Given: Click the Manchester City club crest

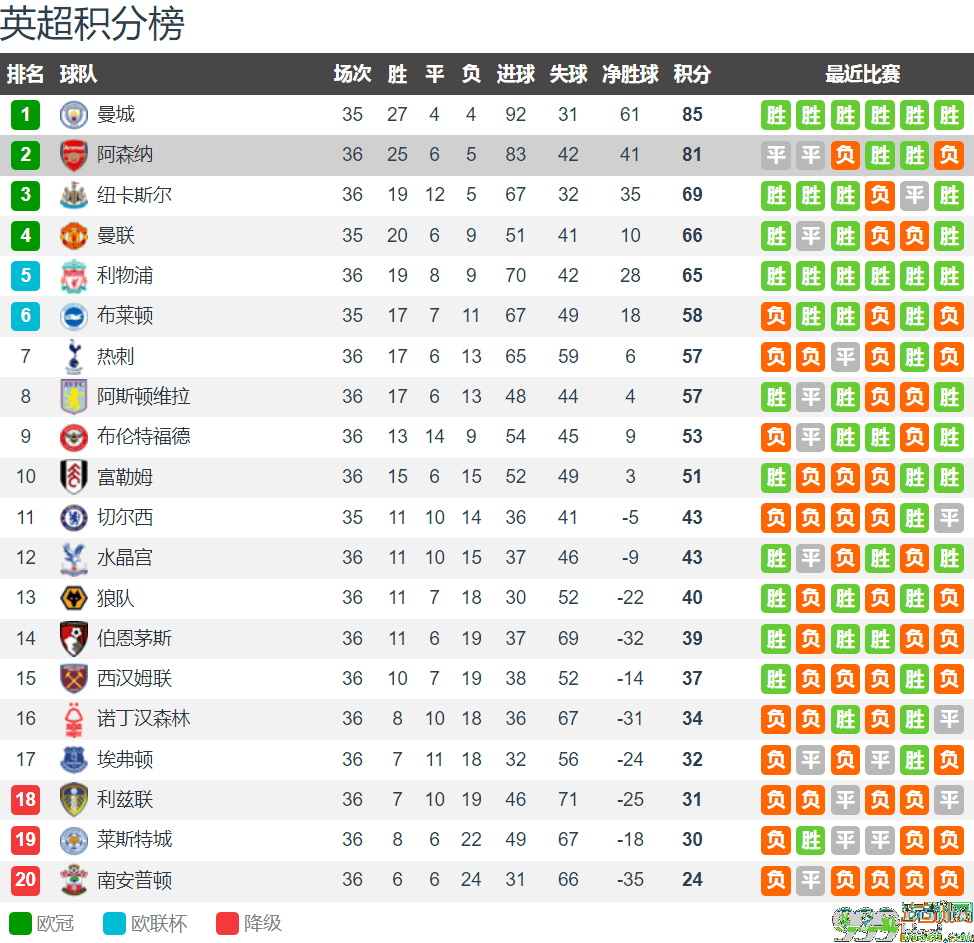Looking at the screenshot, I should coord(73,115).
